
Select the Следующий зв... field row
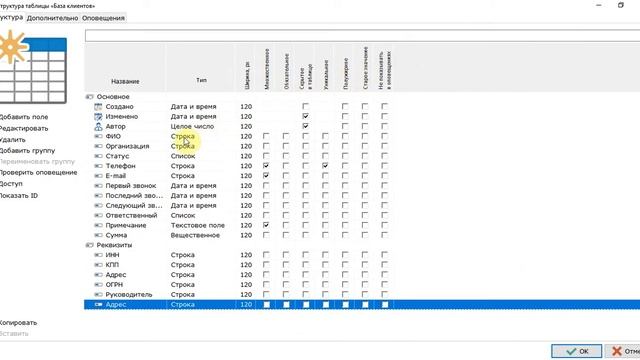pos(362,205)
